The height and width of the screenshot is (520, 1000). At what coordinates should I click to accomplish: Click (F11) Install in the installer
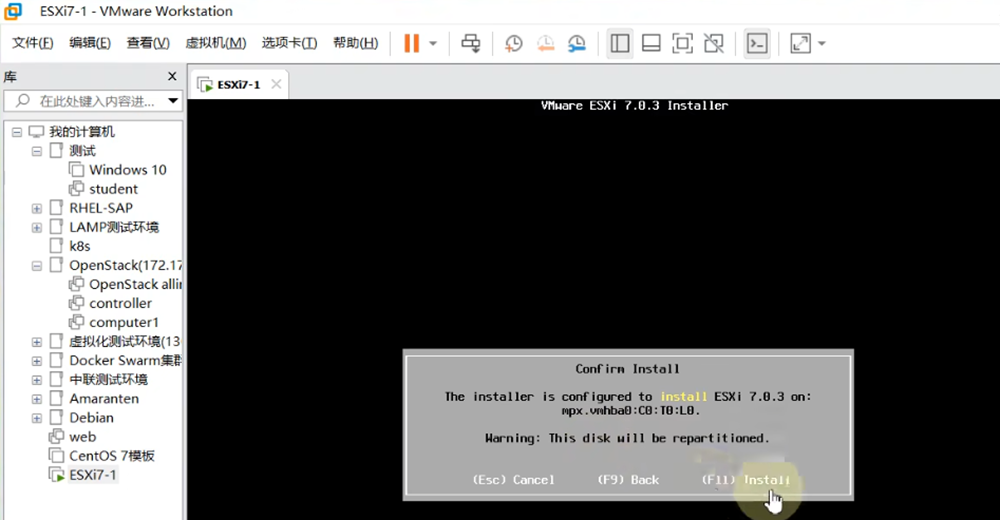746,480
